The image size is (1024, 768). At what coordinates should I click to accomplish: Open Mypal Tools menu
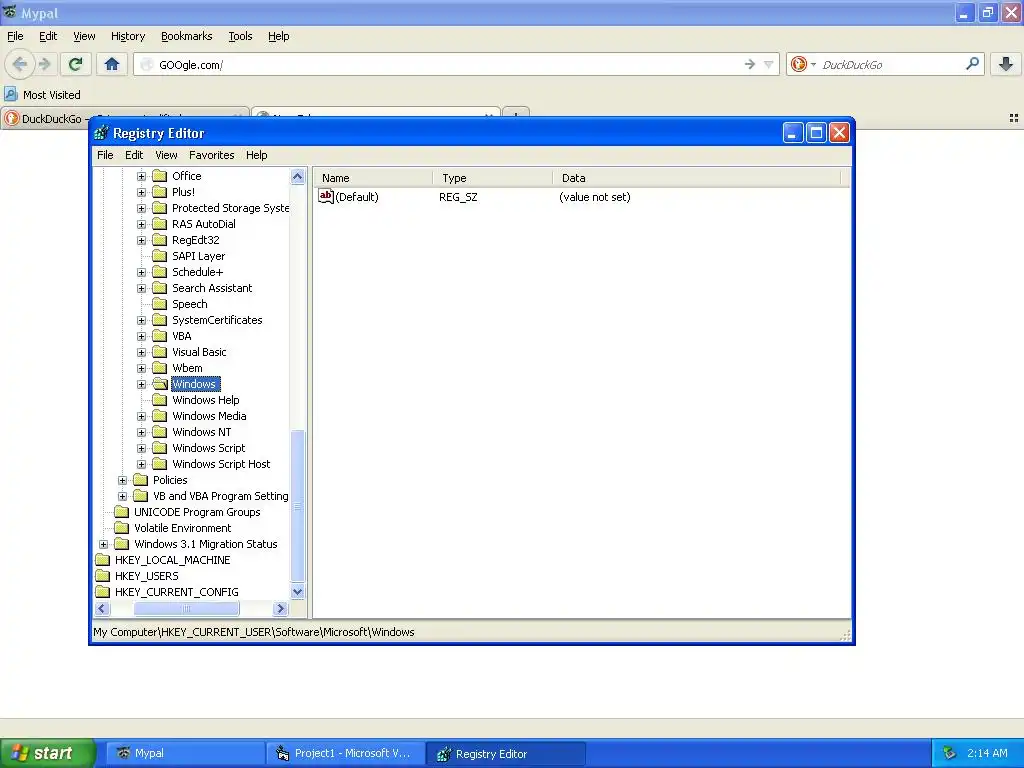coord(240,36)
